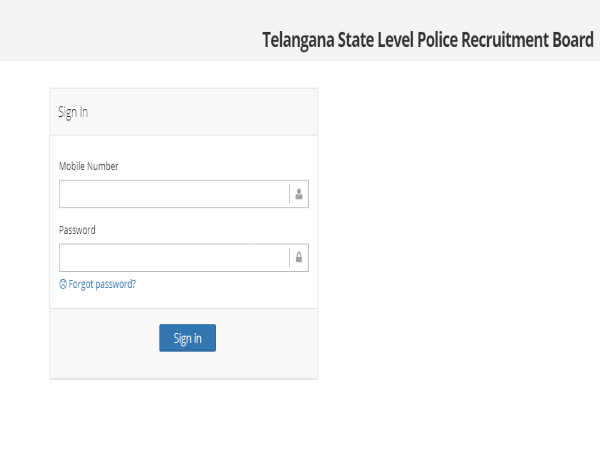Select the word password in Forgot password link

pyautogui.click(x=116, y=284)
